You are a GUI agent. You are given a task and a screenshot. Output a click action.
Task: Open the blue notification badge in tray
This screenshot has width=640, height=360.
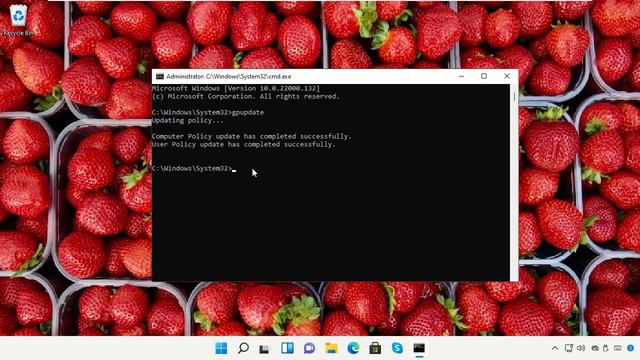click(631, 348)
